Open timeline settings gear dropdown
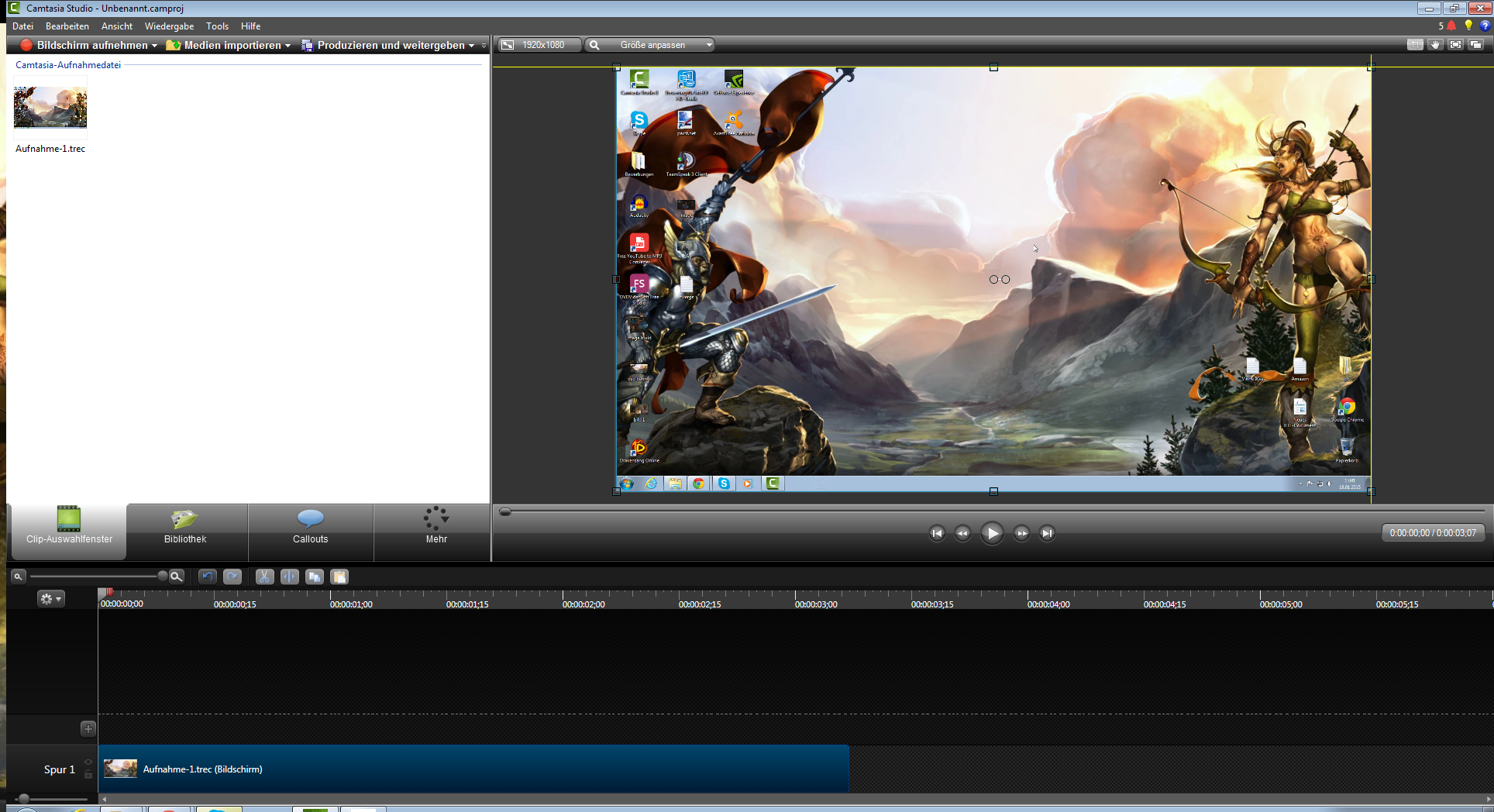Viewport: 1494px width, 812px height. coord(50,598)
